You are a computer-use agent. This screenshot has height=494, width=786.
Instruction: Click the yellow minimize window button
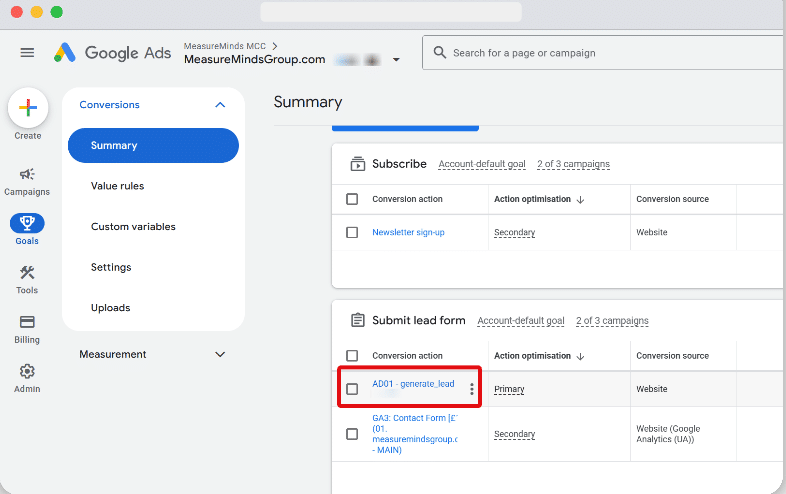tap(37, 12)
